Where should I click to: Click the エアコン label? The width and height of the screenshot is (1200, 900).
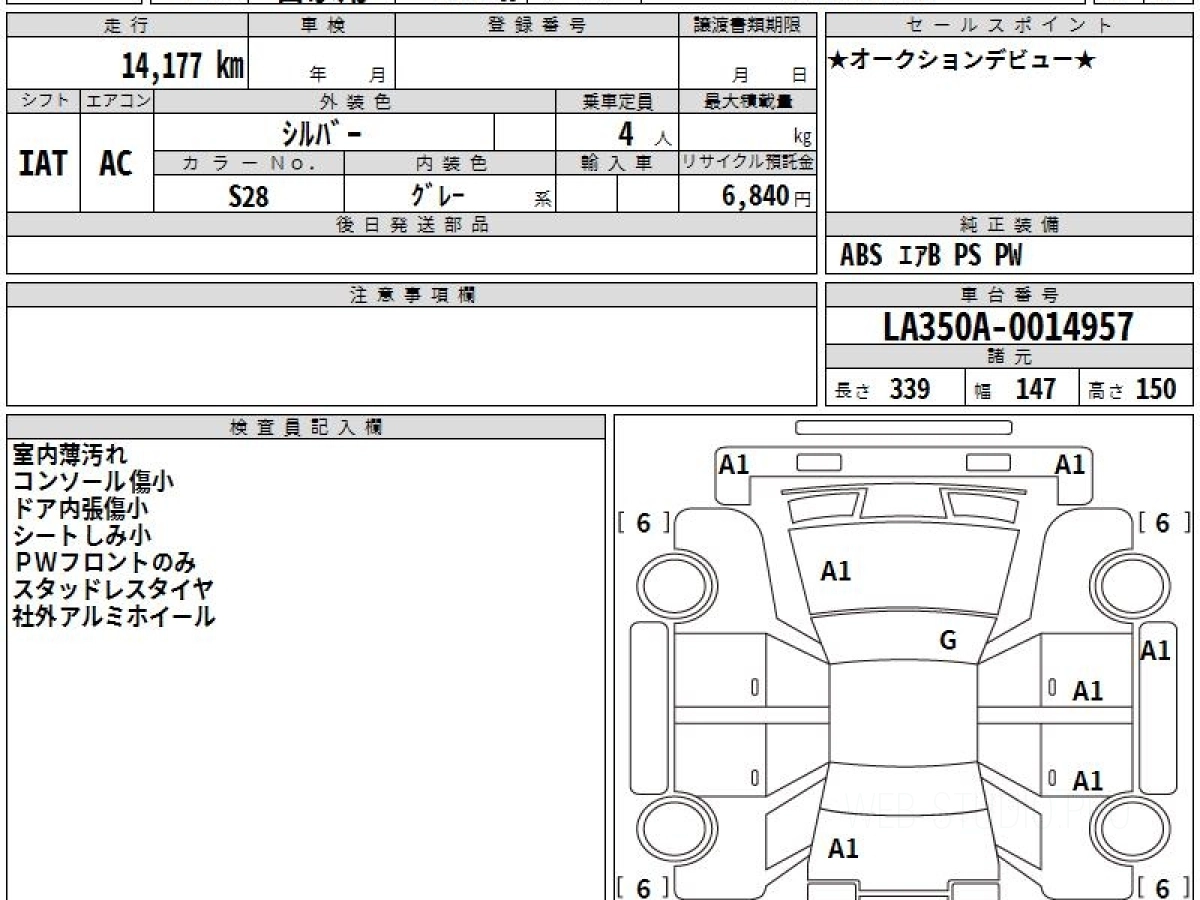coord(117,101)
